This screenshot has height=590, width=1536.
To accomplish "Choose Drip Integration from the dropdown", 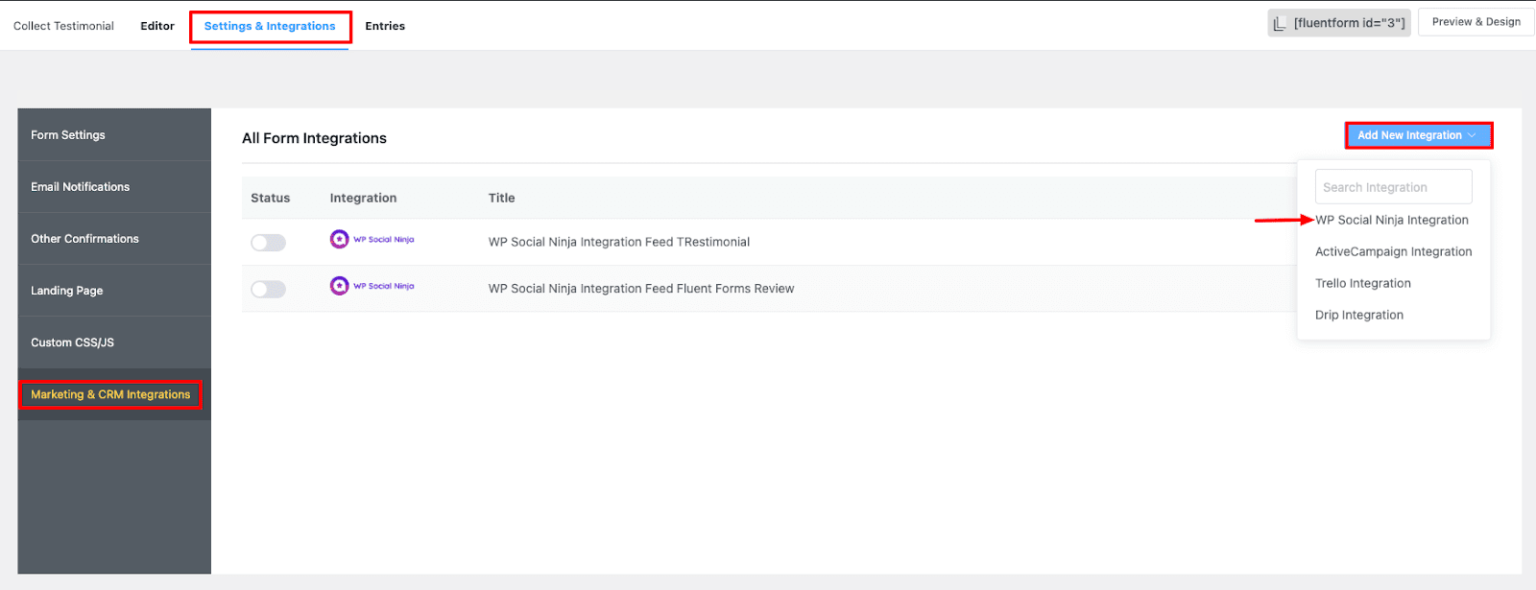I will tap(1358, 314).
